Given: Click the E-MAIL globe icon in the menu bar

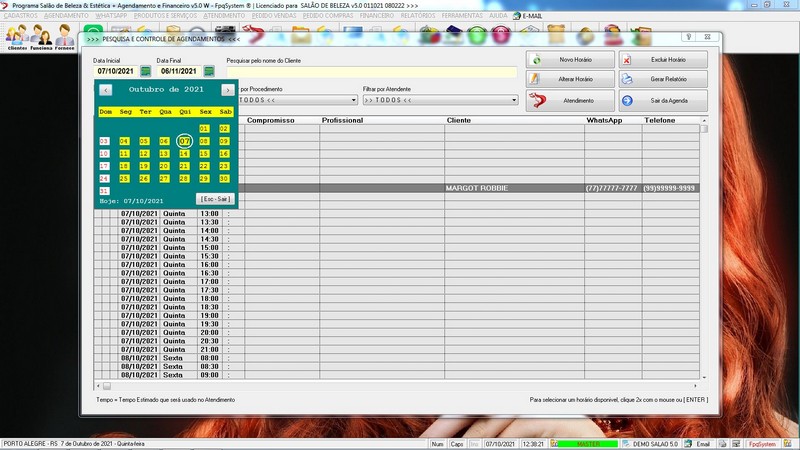Looking at the screenshot, I should 517,16.
